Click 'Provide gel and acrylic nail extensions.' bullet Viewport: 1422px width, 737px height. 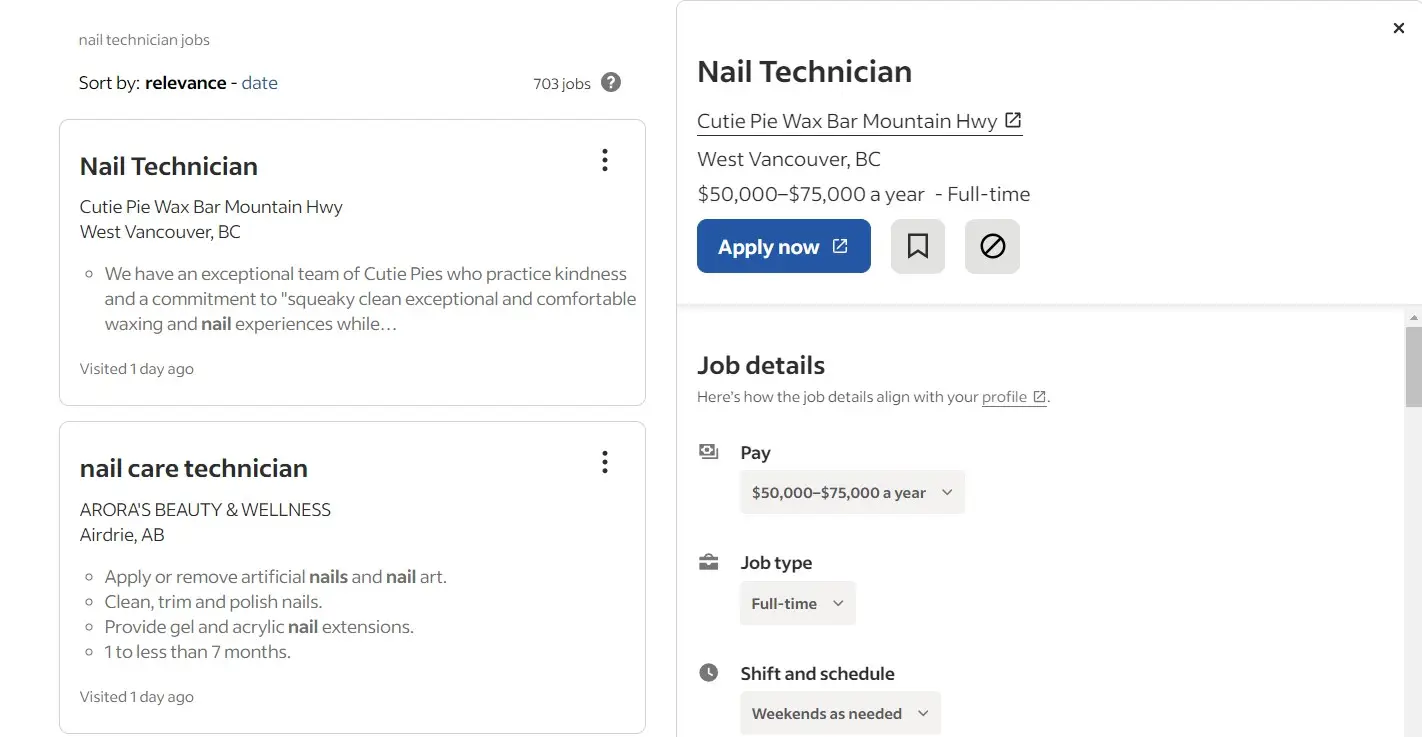tap(259, 627)
